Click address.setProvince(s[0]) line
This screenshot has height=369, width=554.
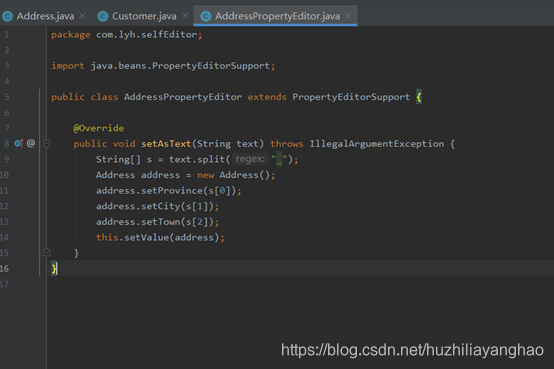coord(169,191)
